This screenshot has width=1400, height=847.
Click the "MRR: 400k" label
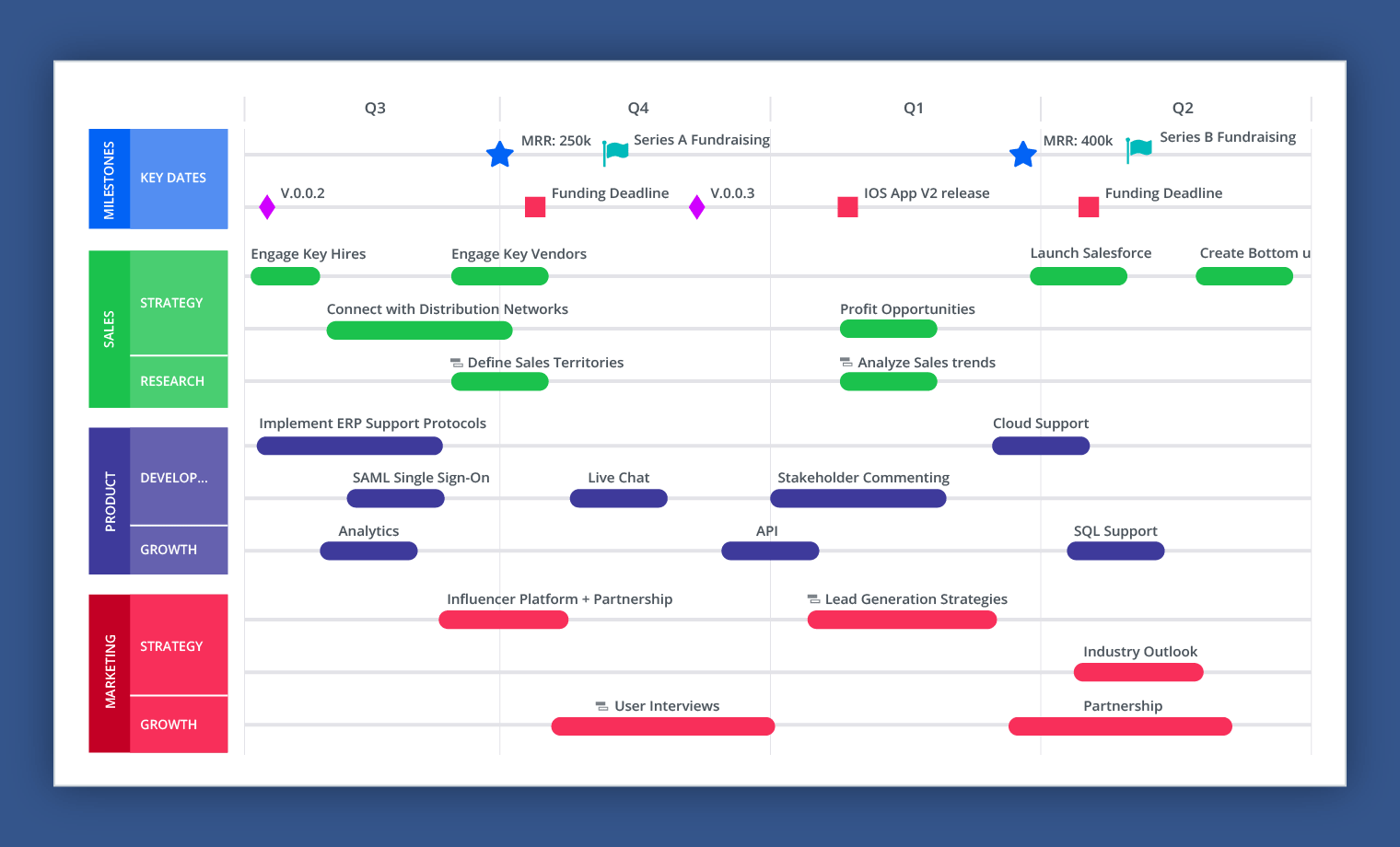(x=1078, y=141)
